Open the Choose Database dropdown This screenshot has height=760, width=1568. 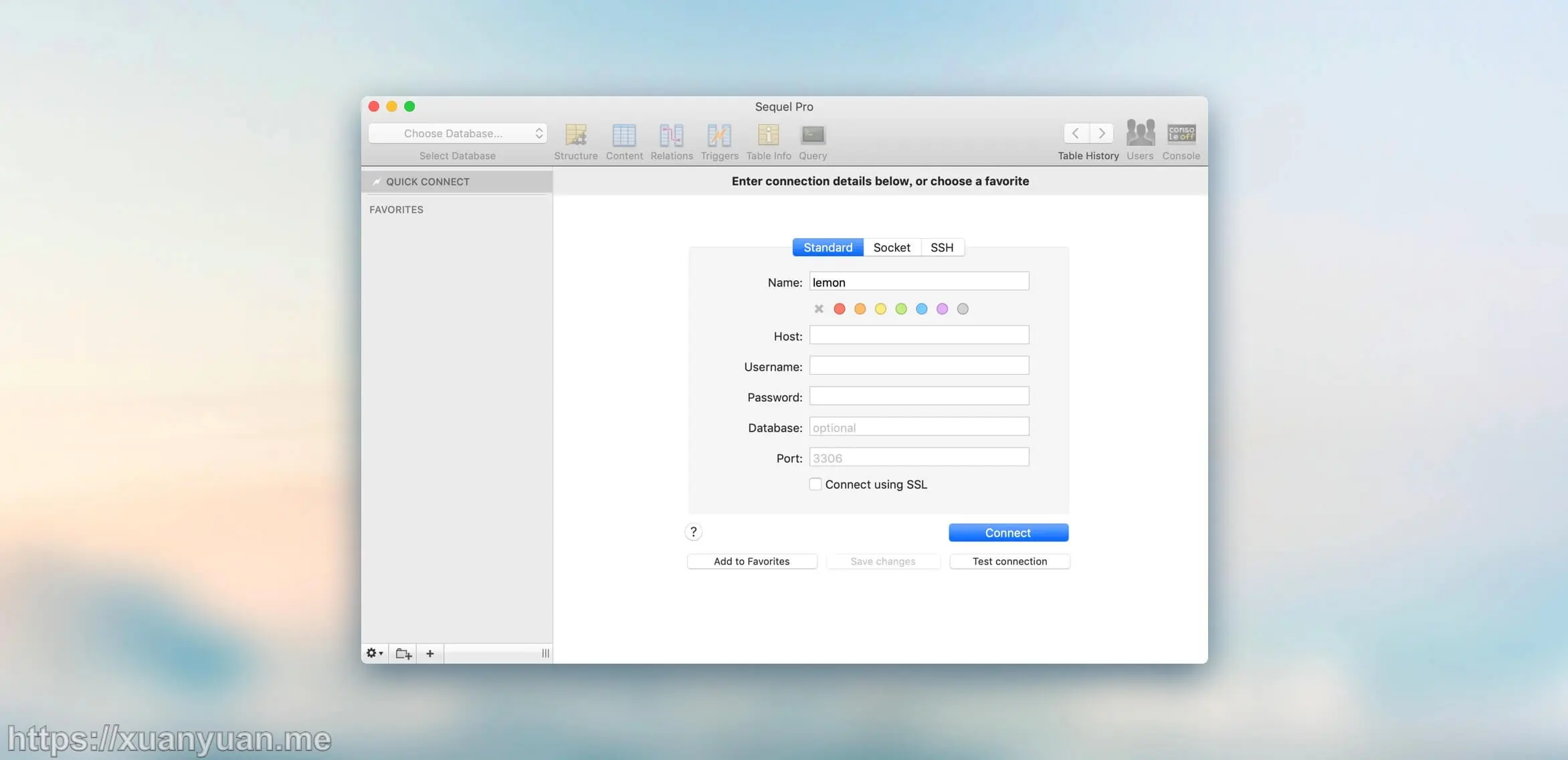(458, 133)
